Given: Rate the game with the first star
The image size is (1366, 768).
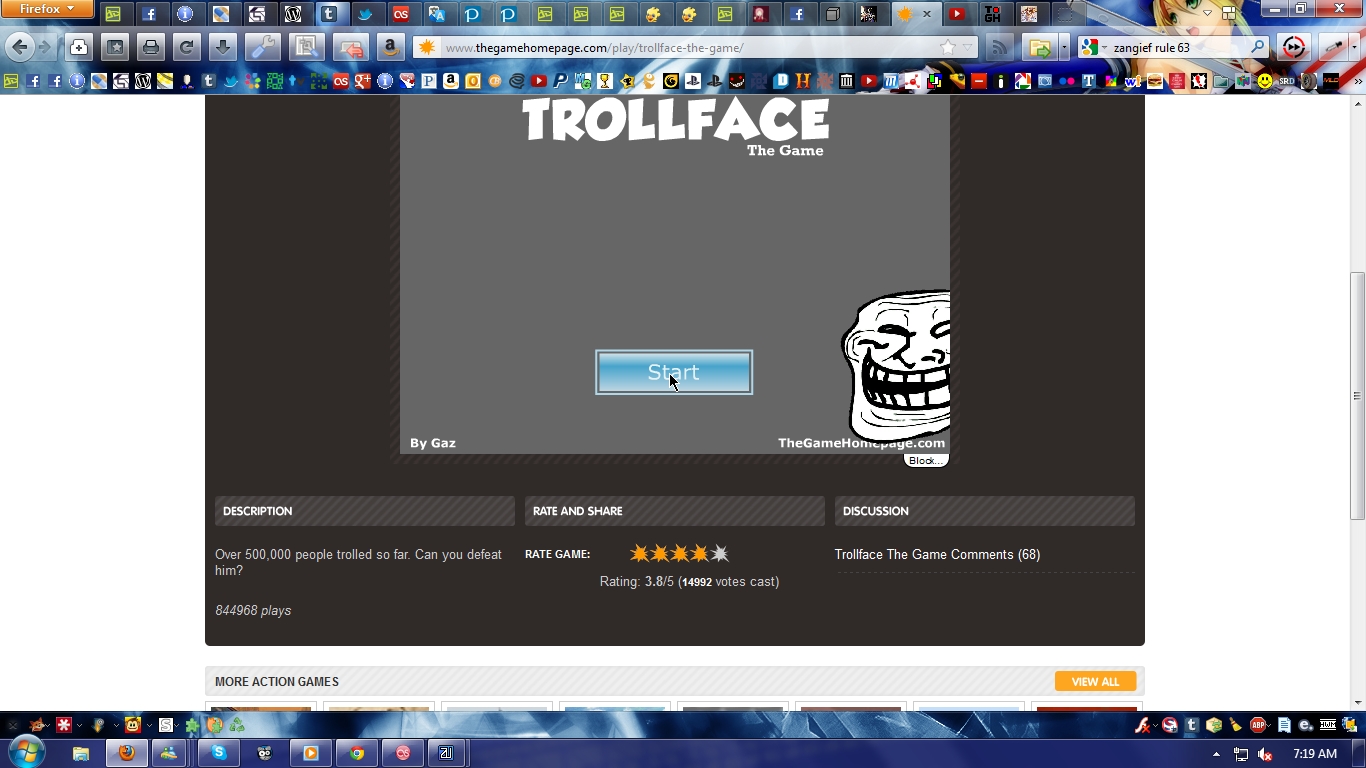Looking at the screenshot, I should [640, 553].
